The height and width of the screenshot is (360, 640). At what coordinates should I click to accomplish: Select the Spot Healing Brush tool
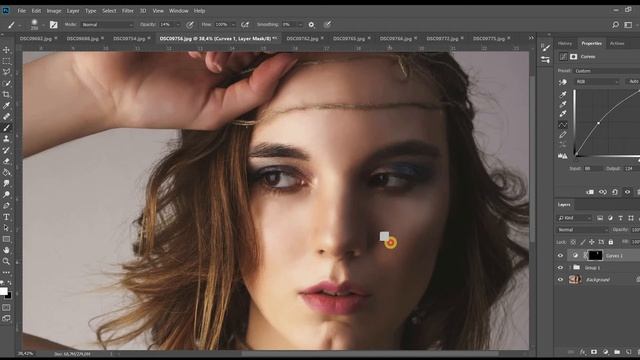(6, 117)
